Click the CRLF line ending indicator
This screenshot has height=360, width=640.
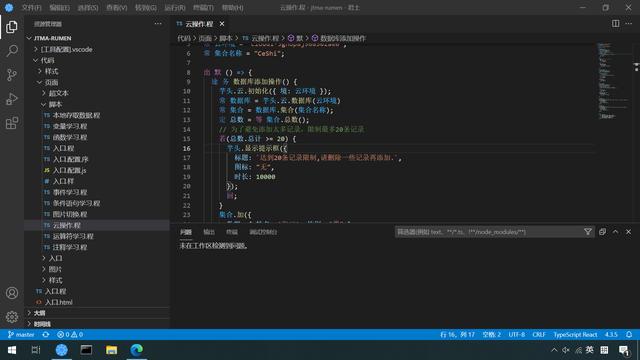539,335
